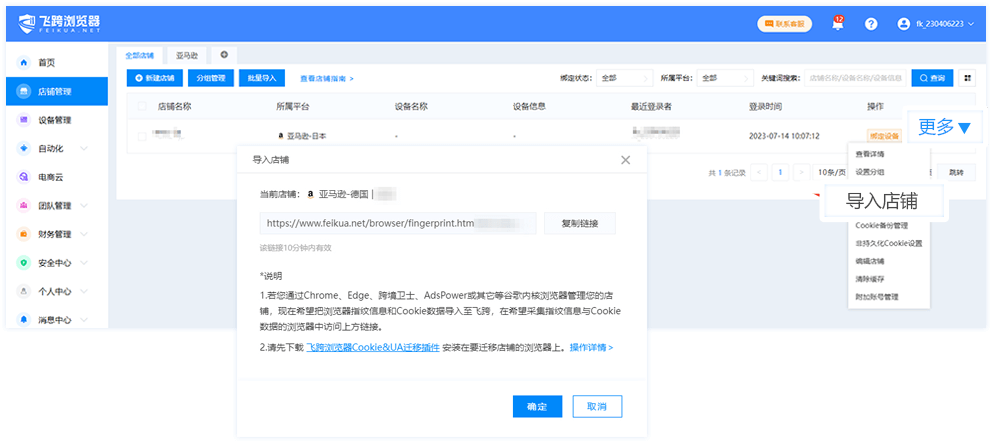This screenshot has height=443, width=992.
Task: Open 电商云 in the sidebar
Action: pos(51,177)
